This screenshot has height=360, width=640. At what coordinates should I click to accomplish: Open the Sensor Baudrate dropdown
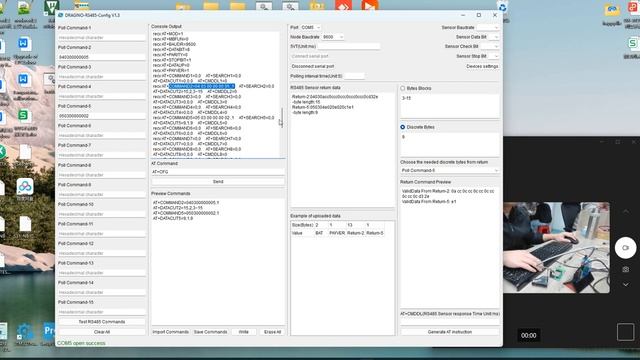click(x=487, y=27)
